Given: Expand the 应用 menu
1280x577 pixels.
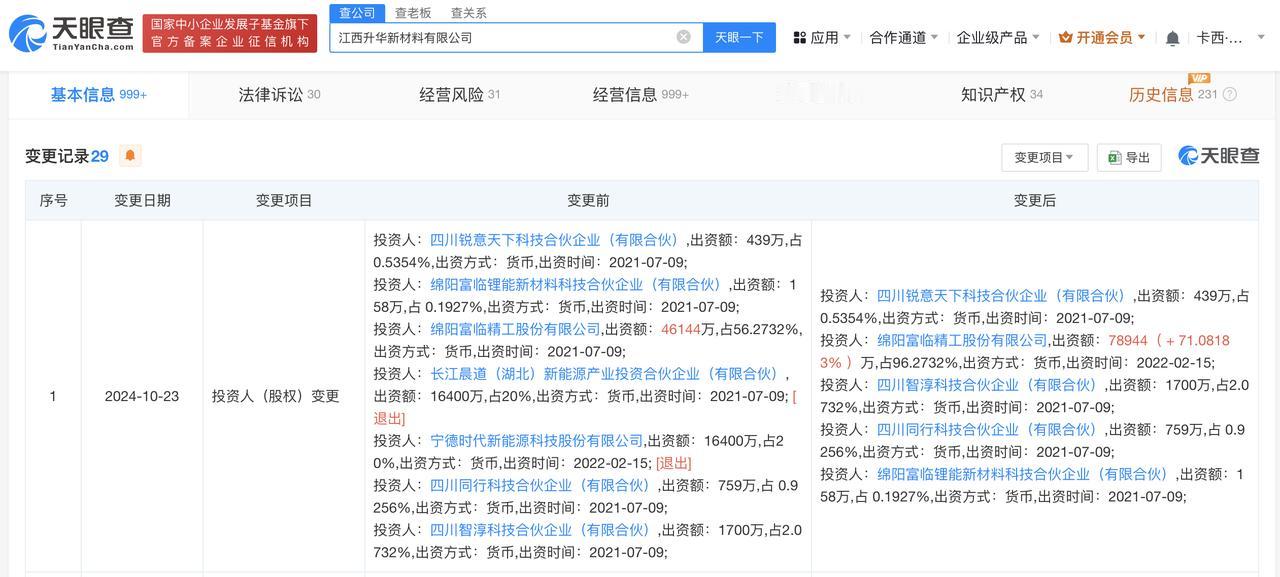Looking at the screenshot, I should (x=822, y=37).
